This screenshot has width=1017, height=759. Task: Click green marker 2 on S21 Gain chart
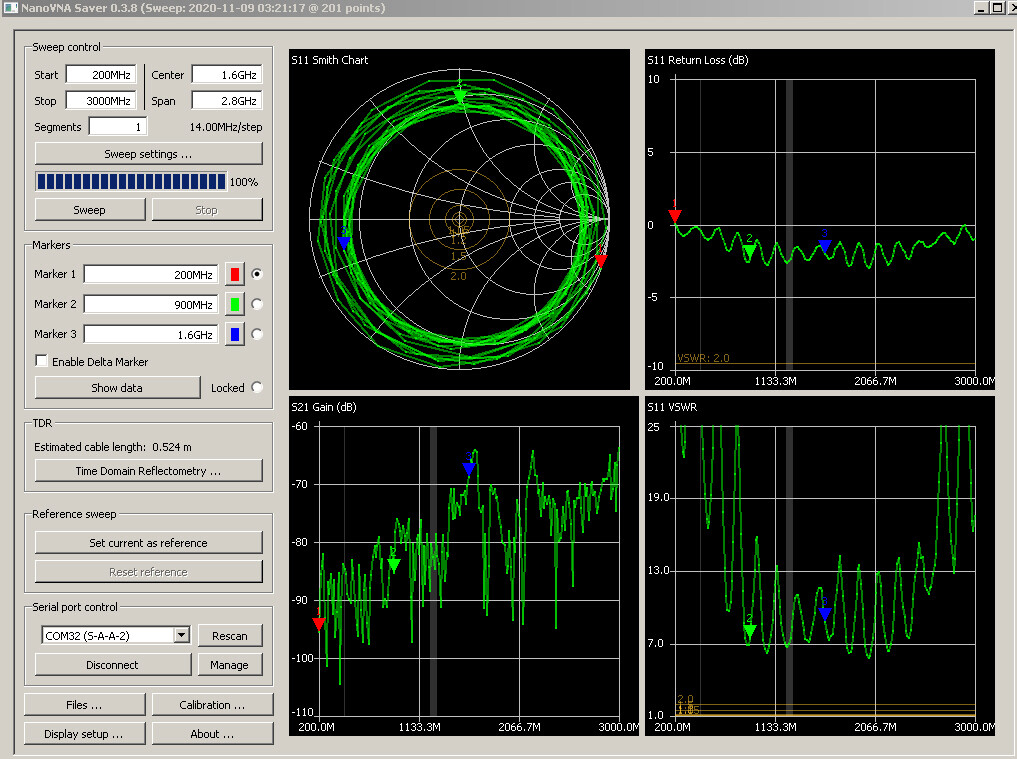pos(394,565)
